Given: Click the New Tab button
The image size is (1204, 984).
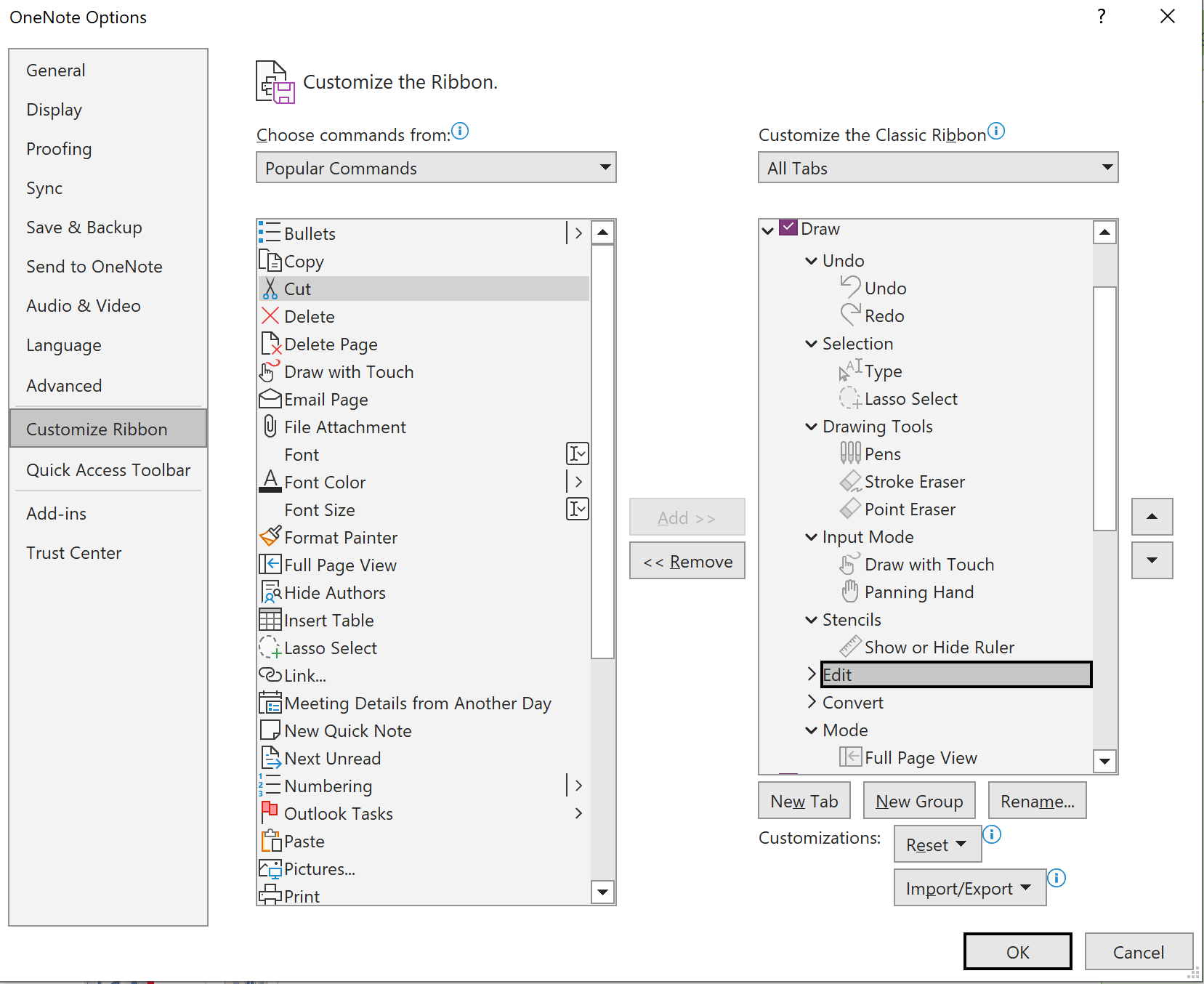Looking at the screenshot, I should (x=803, y=800).
